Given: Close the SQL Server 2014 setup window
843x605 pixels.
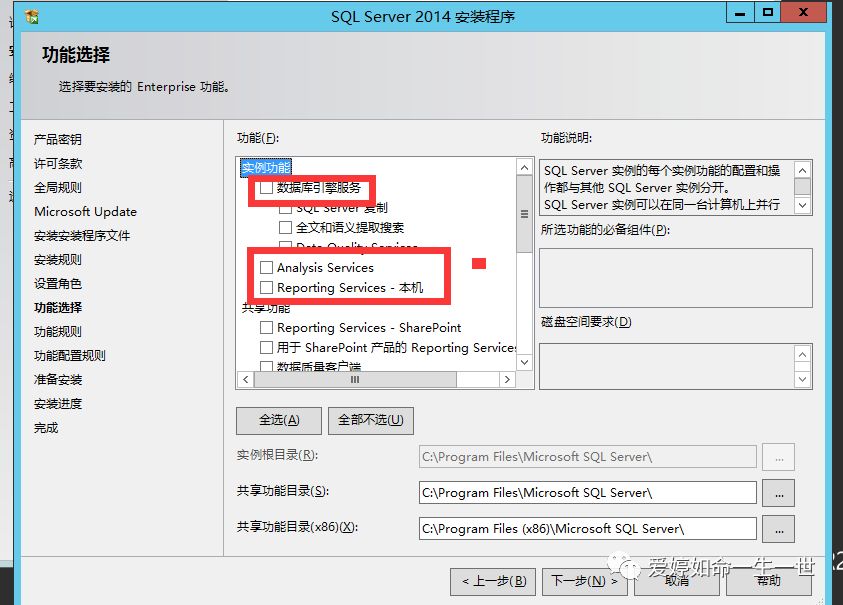Looking at the screenshot, I should pyautogui.click(x=803, y=12).
